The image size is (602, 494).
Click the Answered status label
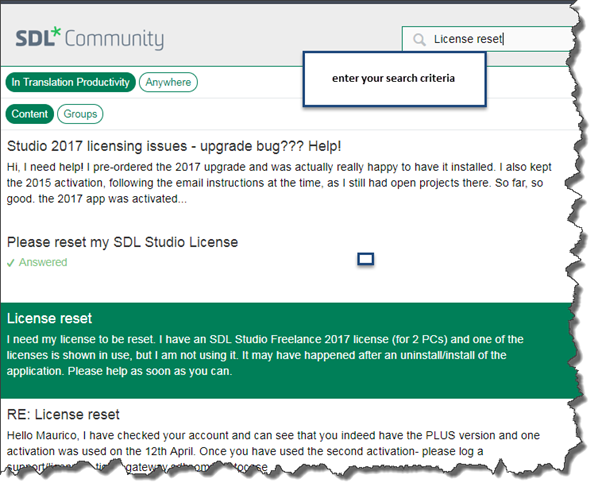43,262
